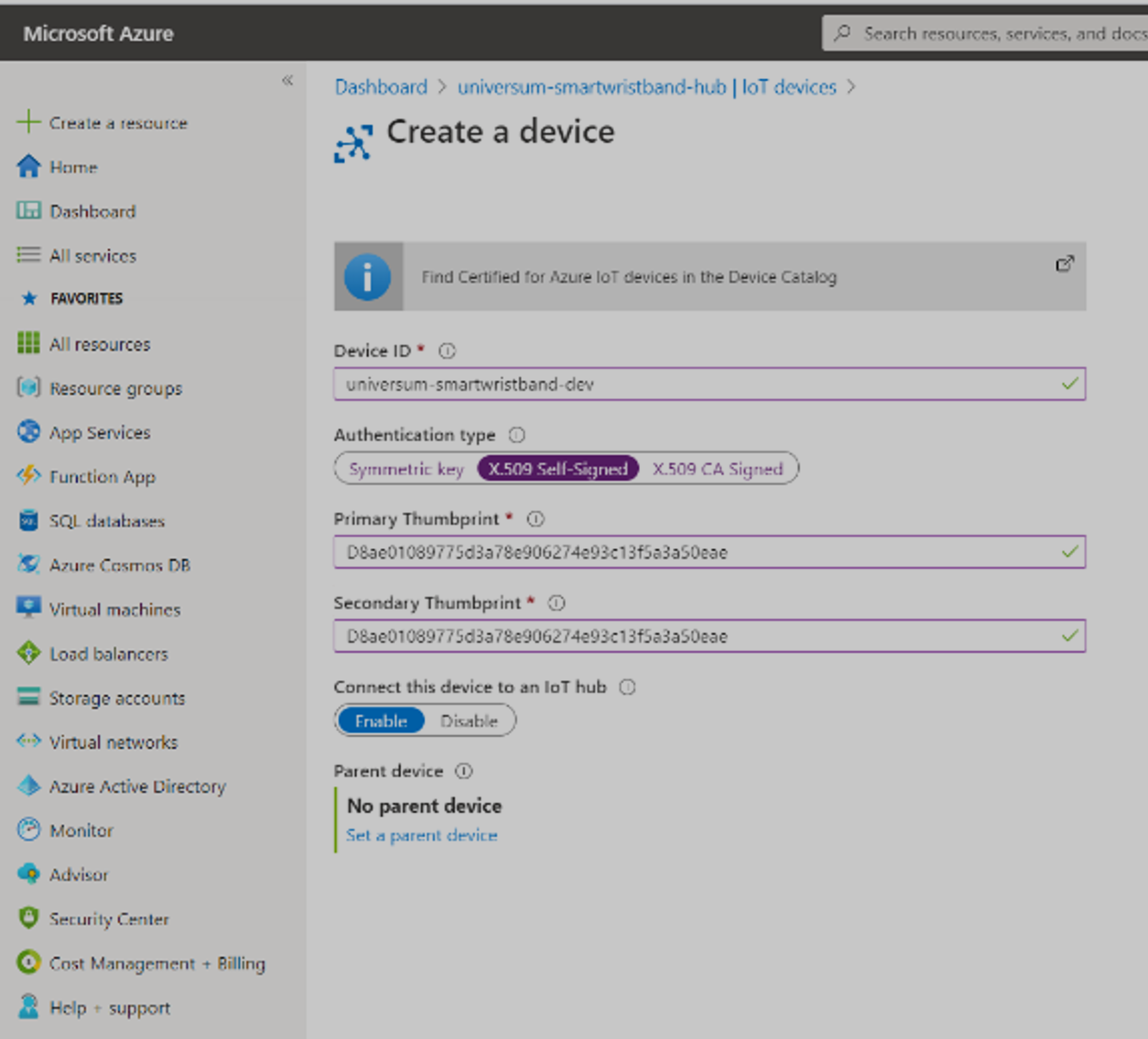Click the Secondary Thumbprint text box
The width and height of the screenshot is (1148, 1039).
tap(699, 636)
